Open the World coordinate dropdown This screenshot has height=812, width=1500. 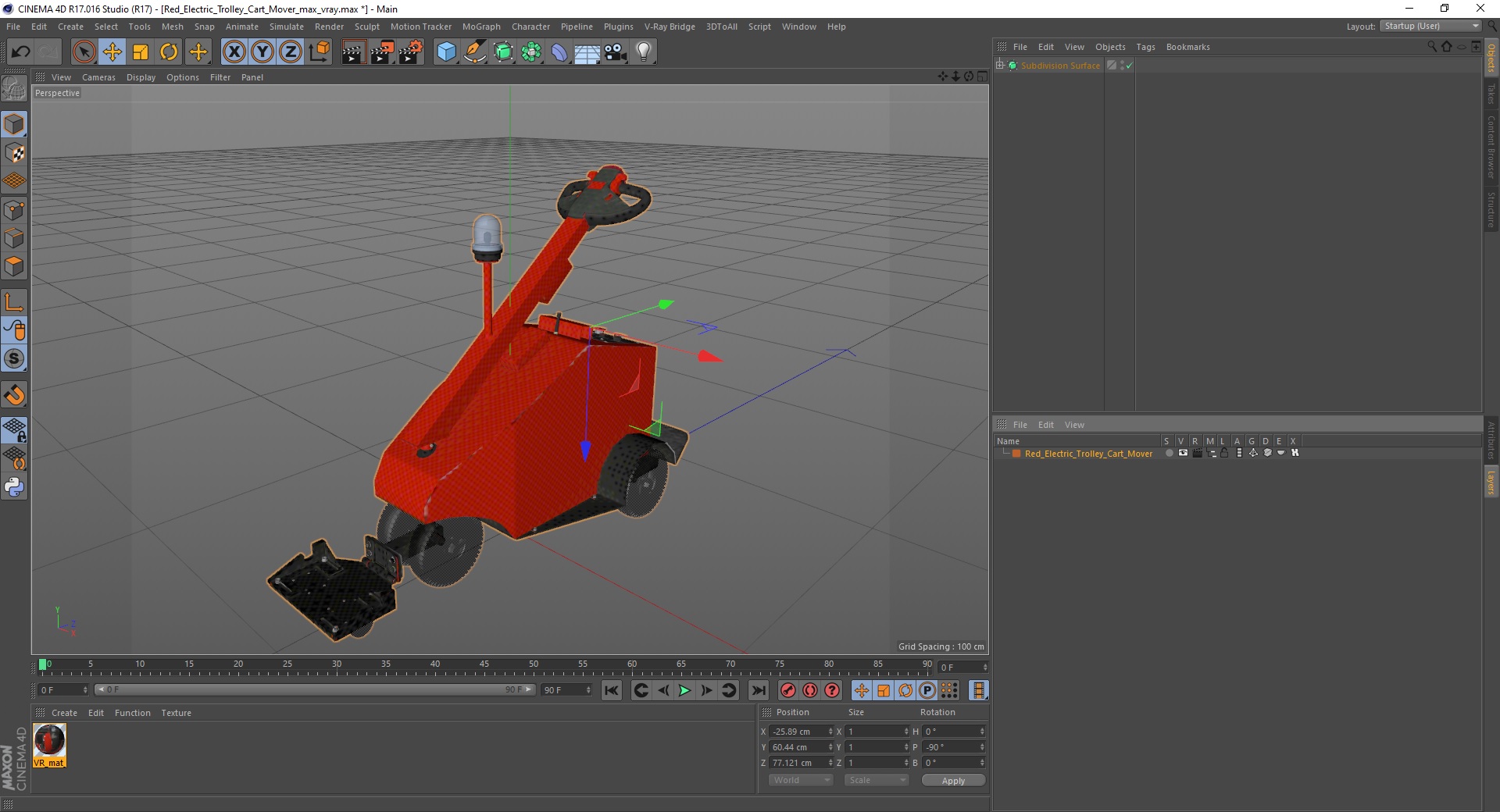tap(800, 780)
